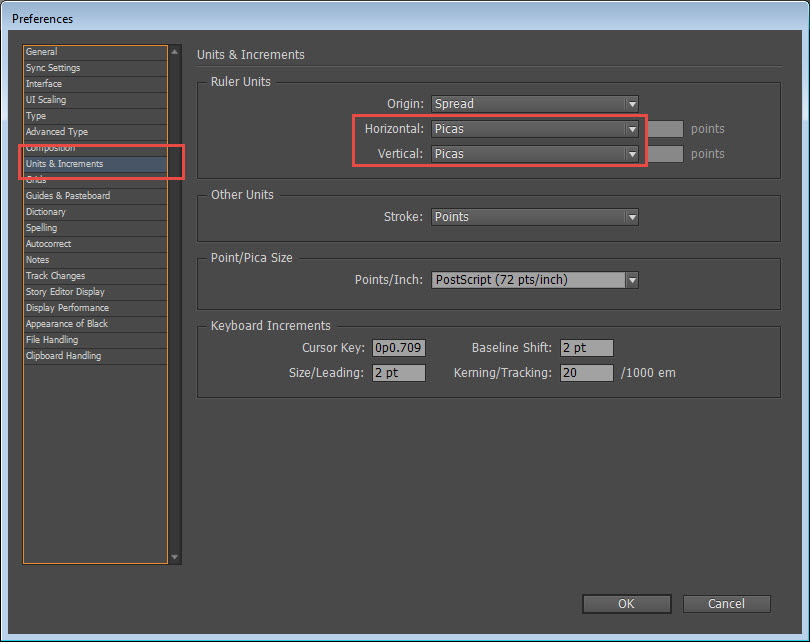Viewport: 810px width, 642px height.
Task: Select File Handling category
Action: point(95,340)
